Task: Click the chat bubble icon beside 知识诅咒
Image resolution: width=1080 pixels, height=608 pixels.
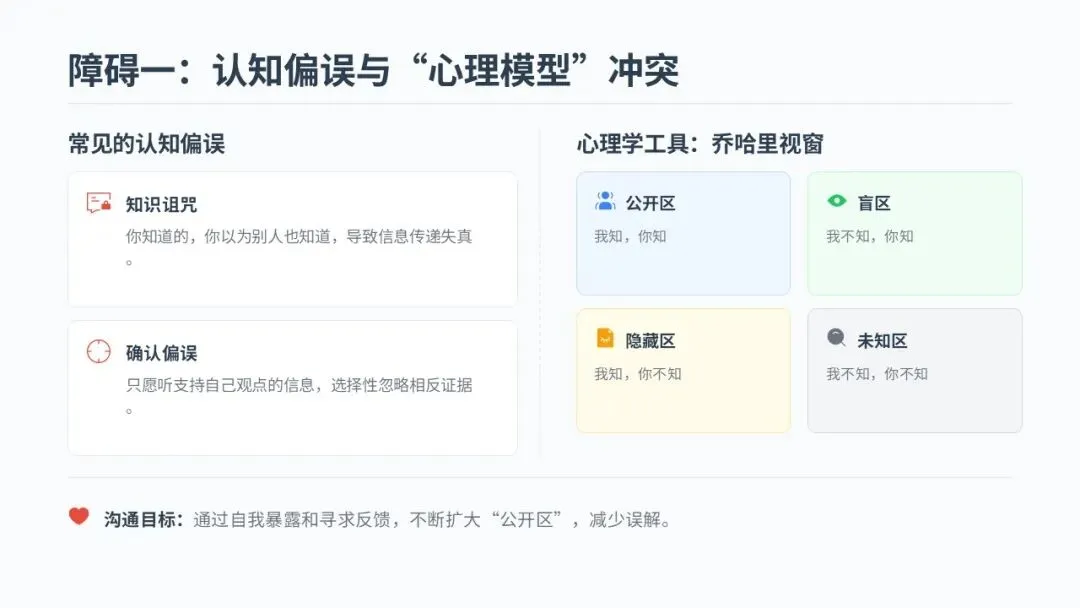Action: click(x=98, y=203)
